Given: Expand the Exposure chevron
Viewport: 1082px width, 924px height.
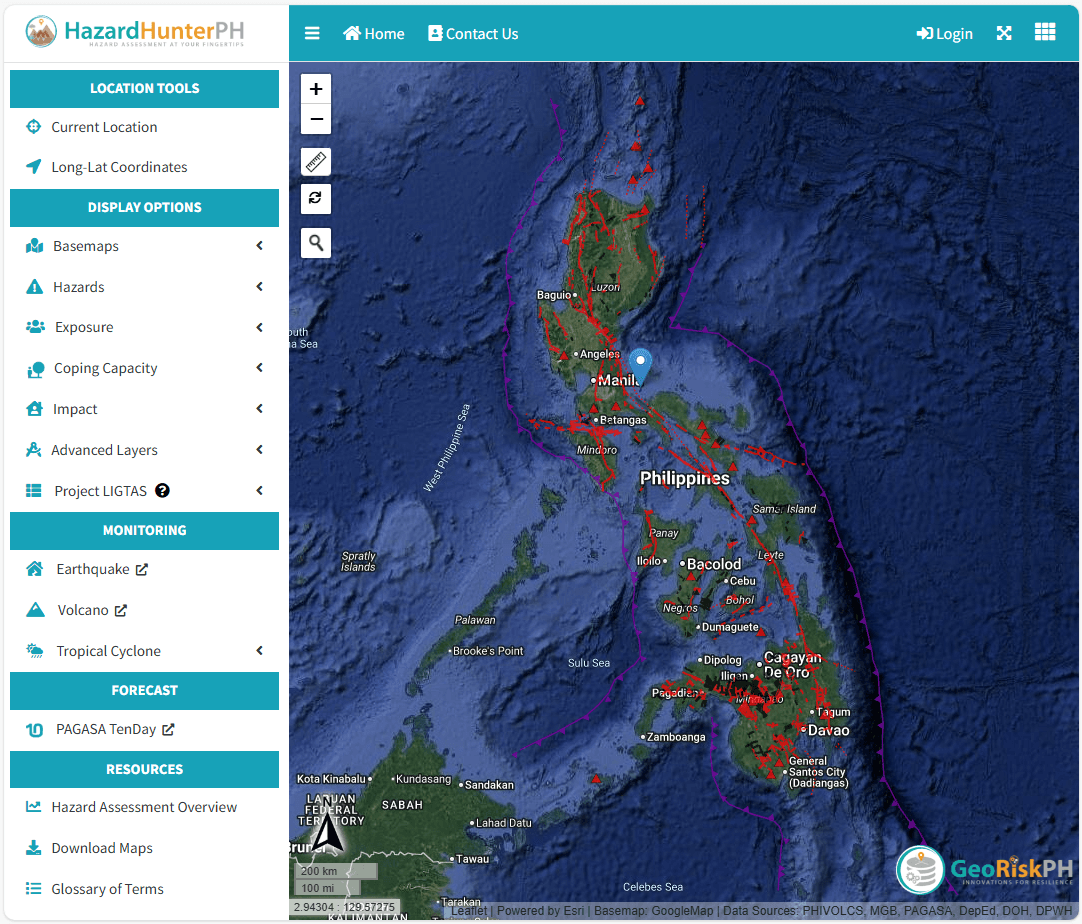Looking at the screenshot, I should point(259,327).
